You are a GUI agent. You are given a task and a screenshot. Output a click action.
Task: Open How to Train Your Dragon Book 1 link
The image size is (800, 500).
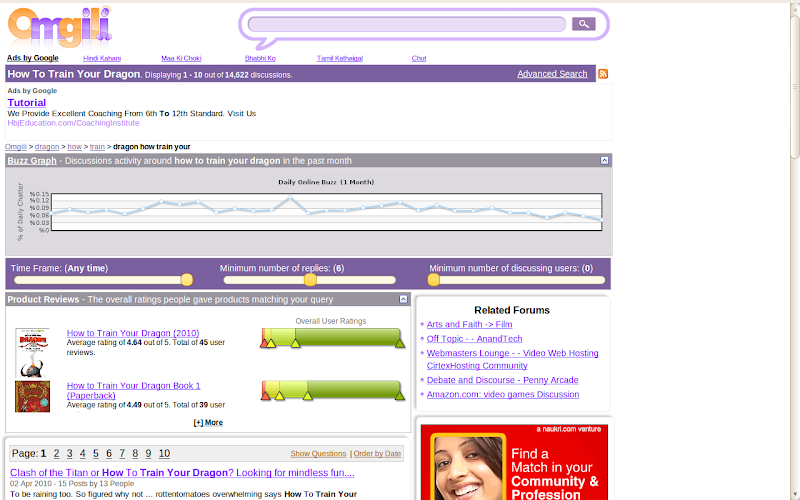tap(133, 391)
